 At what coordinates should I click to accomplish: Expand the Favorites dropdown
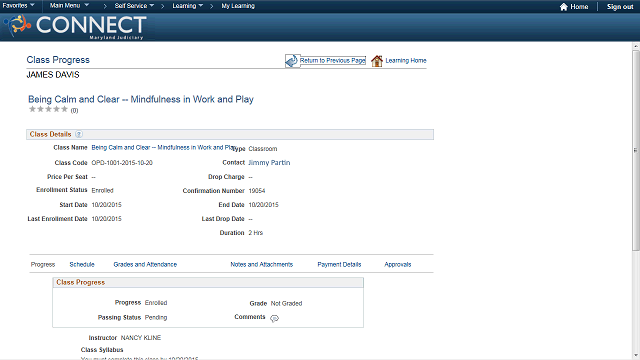coord(18,6)
